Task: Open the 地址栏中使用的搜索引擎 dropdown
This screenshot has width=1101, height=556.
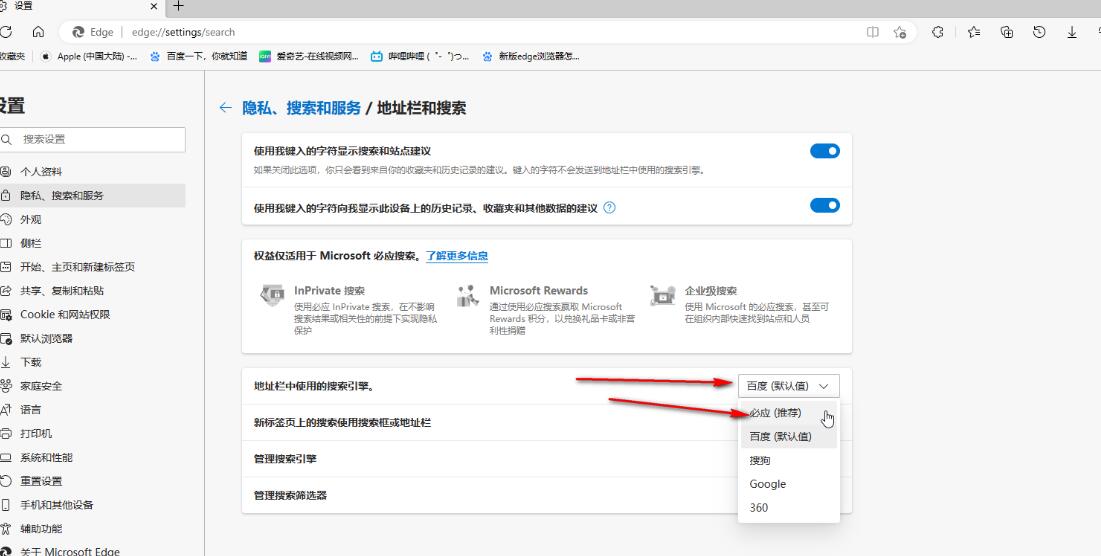Action: [x=789, y=385]
